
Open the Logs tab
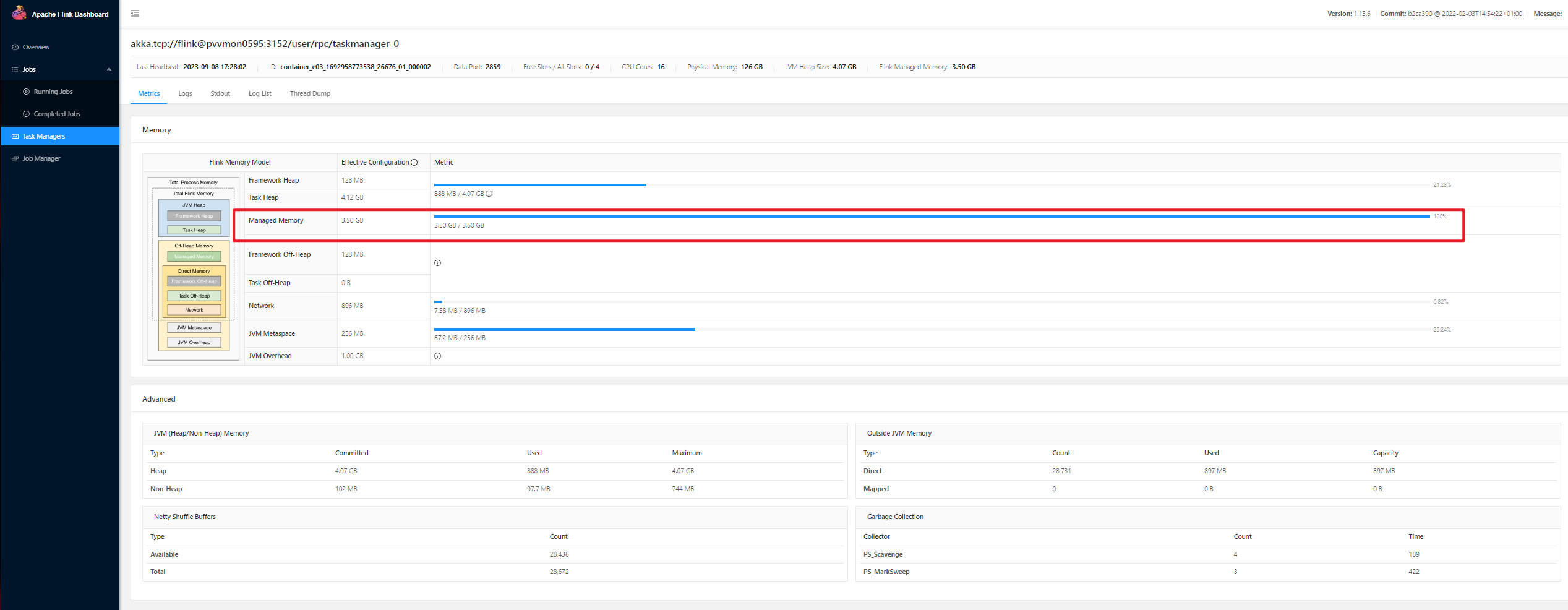pos(186,93)
